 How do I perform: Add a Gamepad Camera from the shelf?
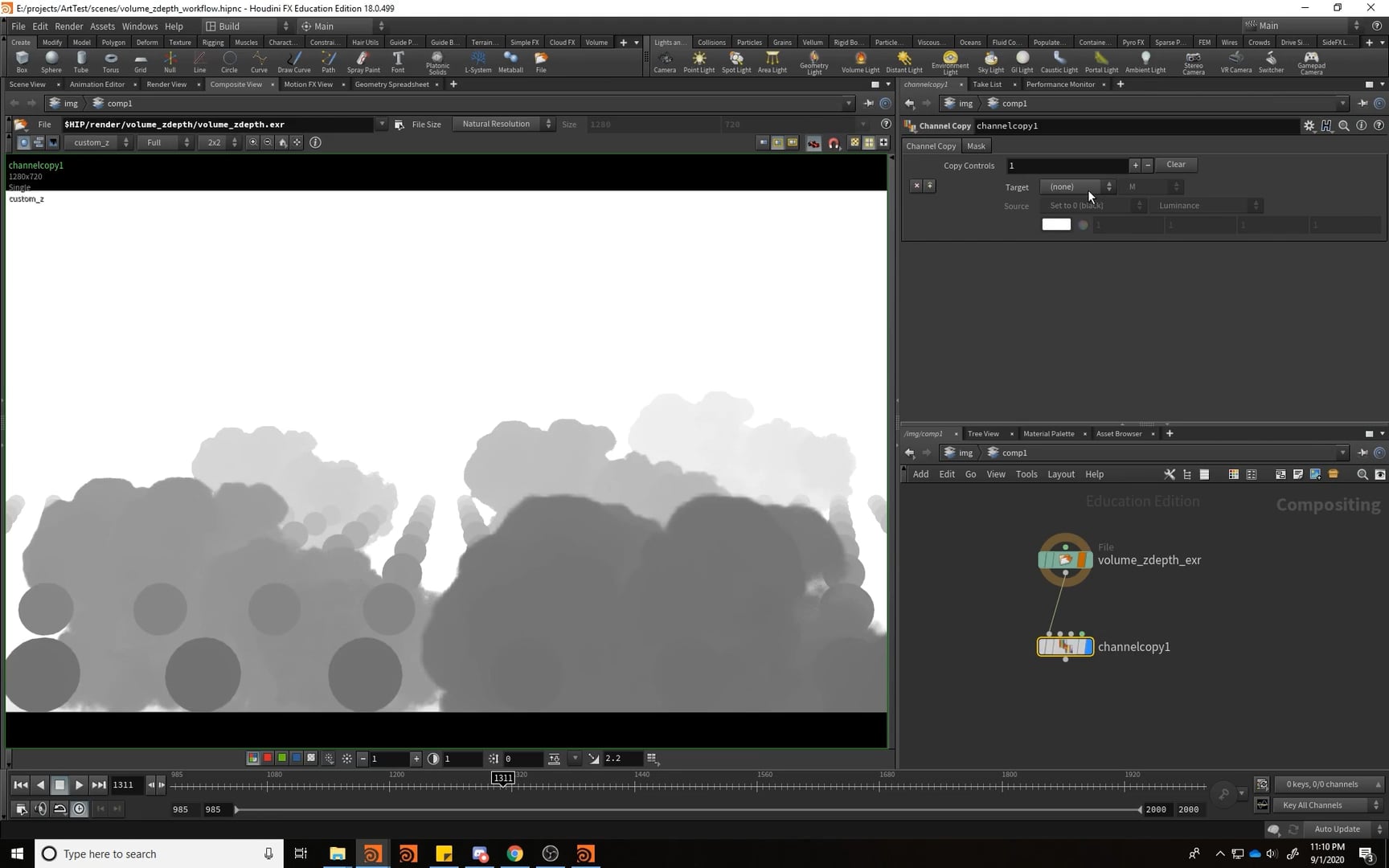1311,63
